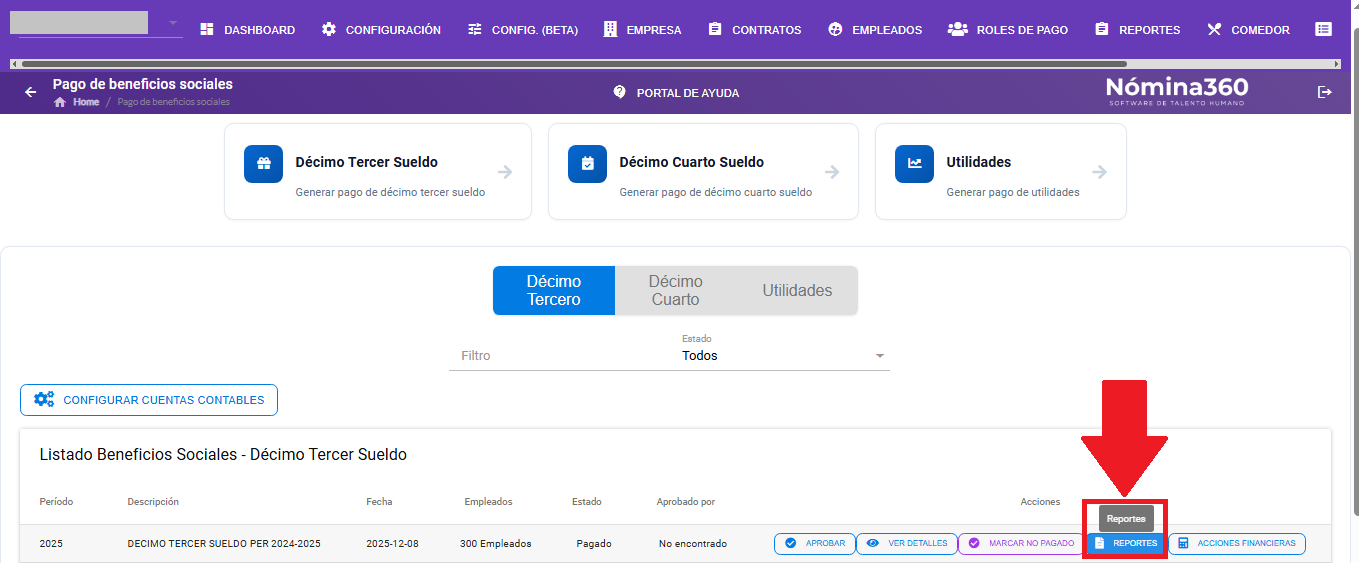This screenshot has width=1359, height=563.
Task: Click the Descripción column header
Action: 153,502
